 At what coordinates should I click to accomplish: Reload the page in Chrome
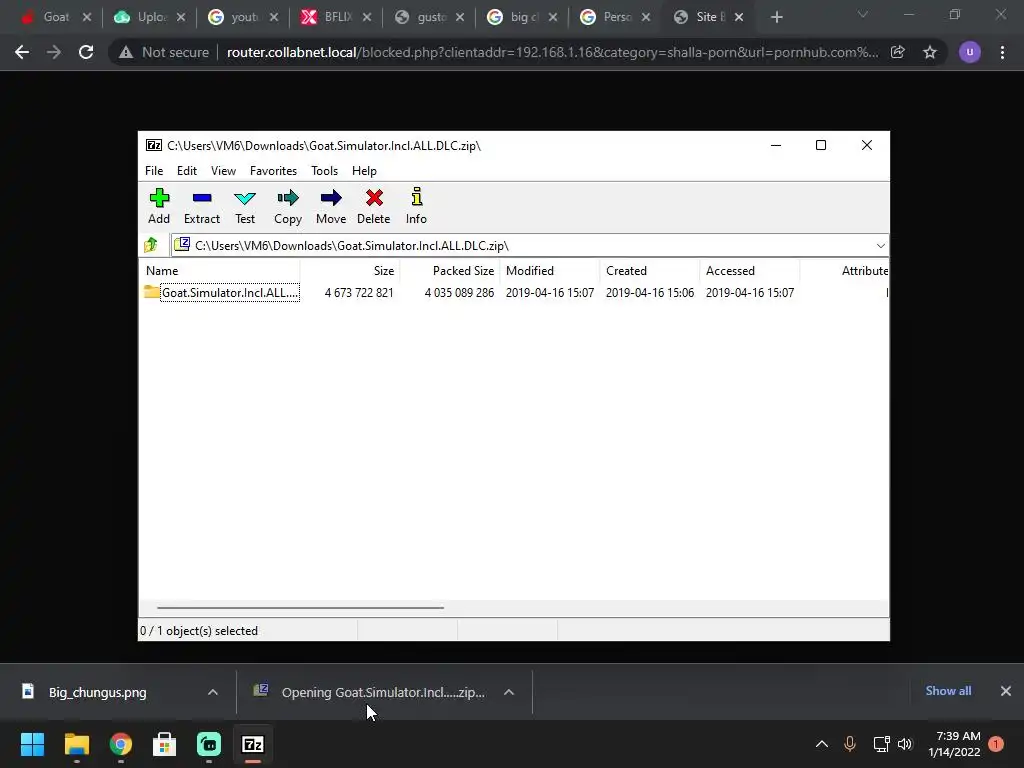pyautogui.click(x=86, y=52)
